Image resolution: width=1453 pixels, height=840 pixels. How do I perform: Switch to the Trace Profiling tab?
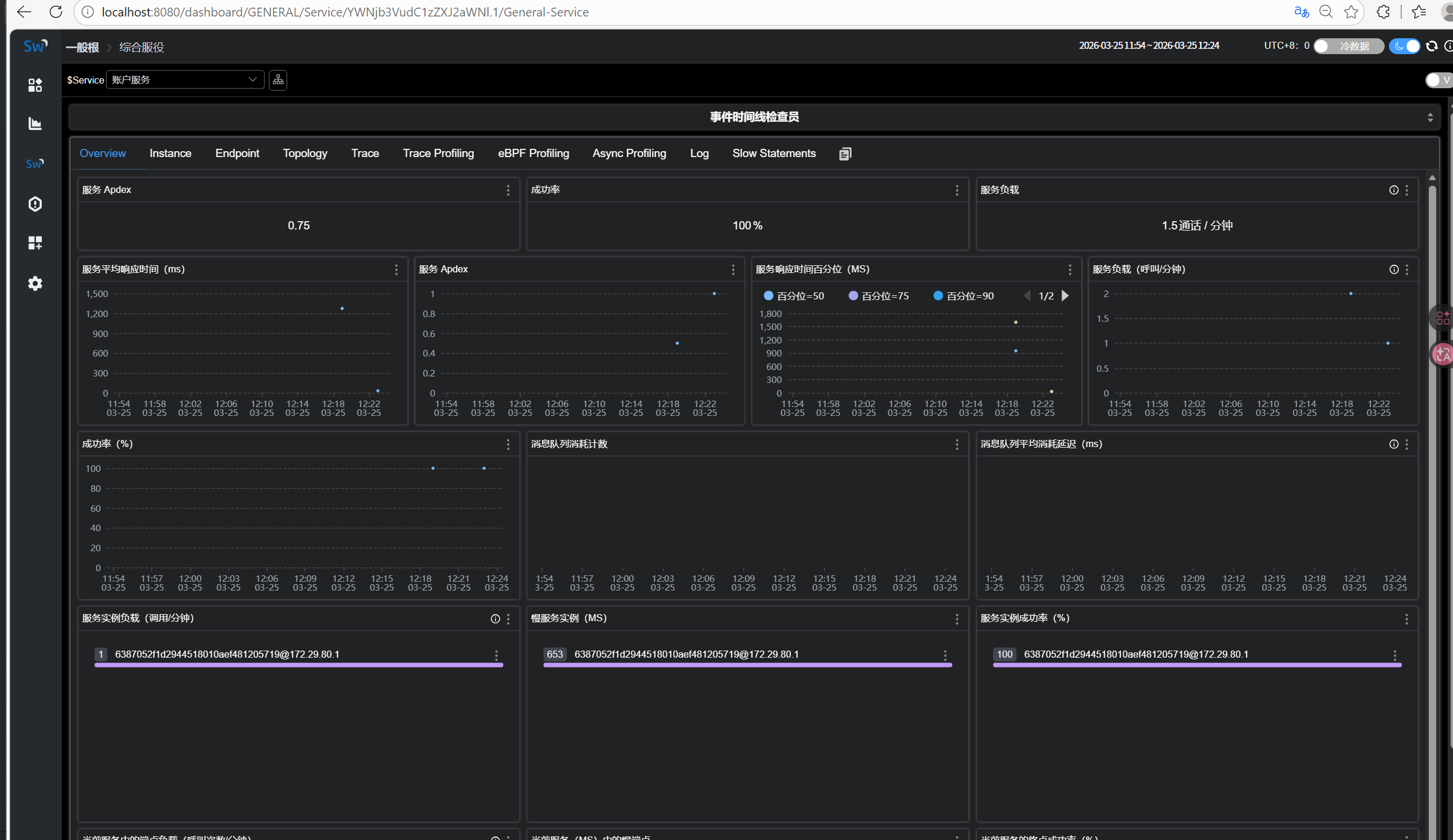(x=438, y=154)
